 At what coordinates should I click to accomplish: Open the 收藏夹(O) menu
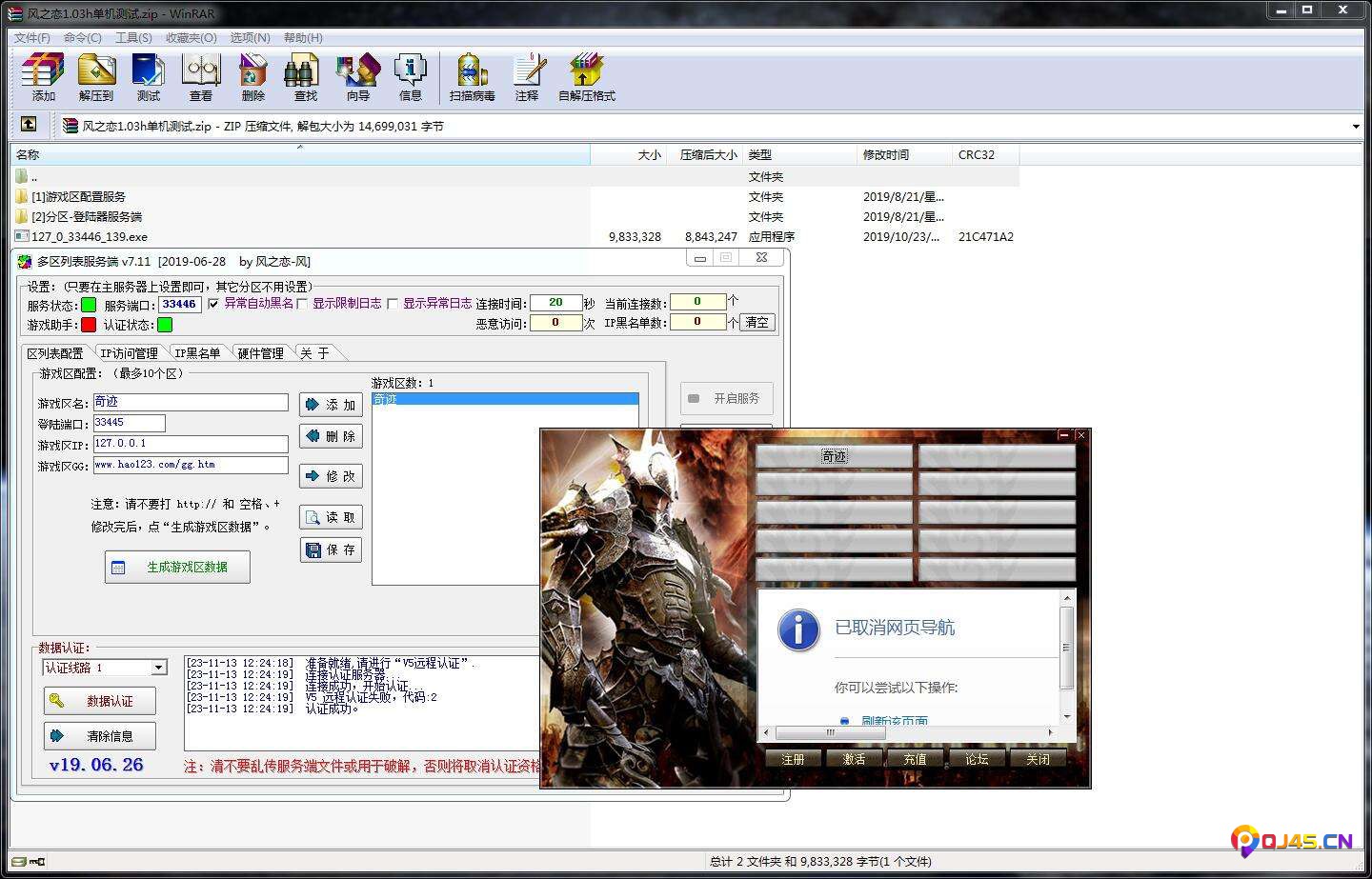tap(191, 37)
